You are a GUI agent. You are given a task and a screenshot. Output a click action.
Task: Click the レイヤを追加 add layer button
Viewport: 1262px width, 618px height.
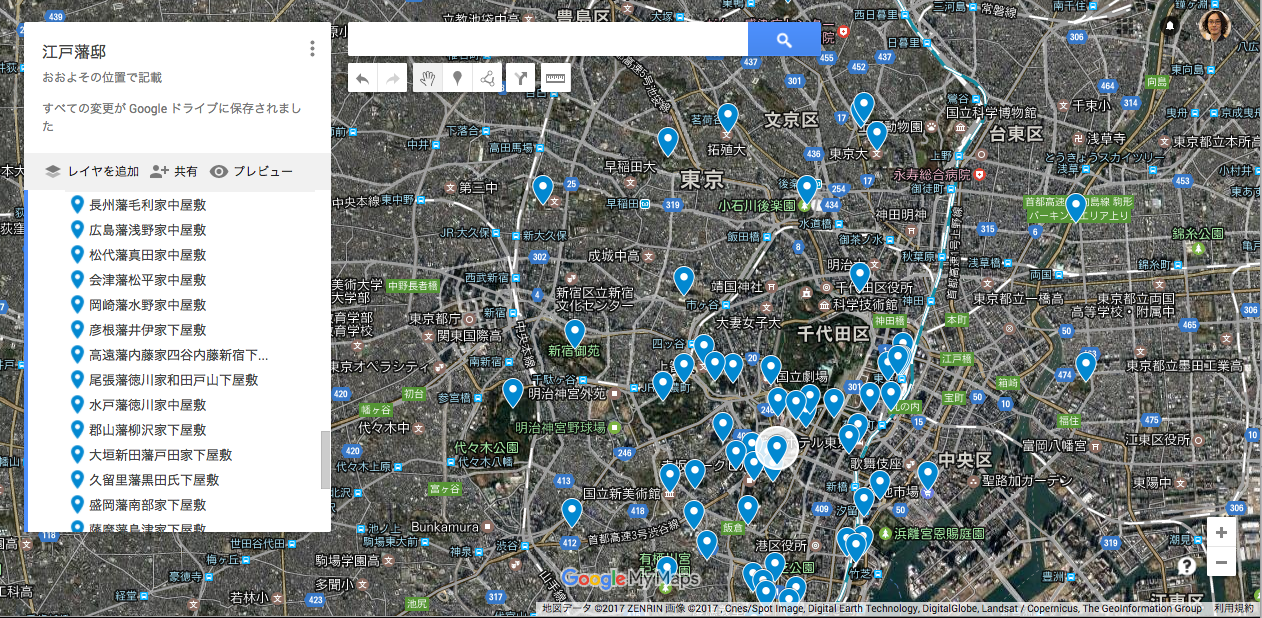(91, 171)
